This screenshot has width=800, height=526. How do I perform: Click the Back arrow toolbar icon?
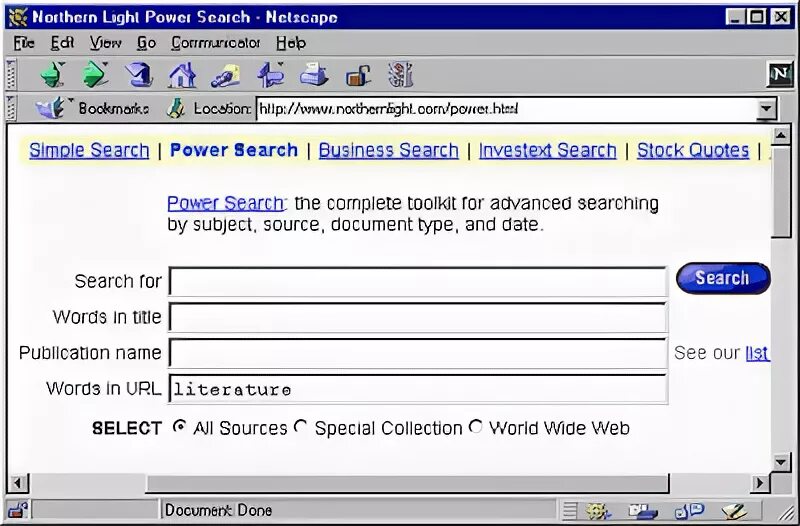(53, 74)
